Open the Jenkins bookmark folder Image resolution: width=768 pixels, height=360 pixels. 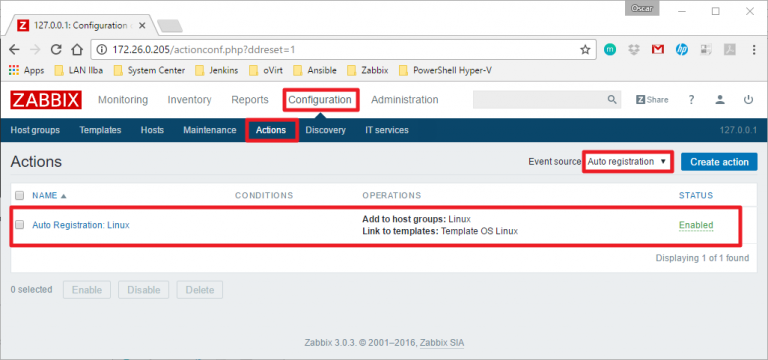[x=216, y=71]
